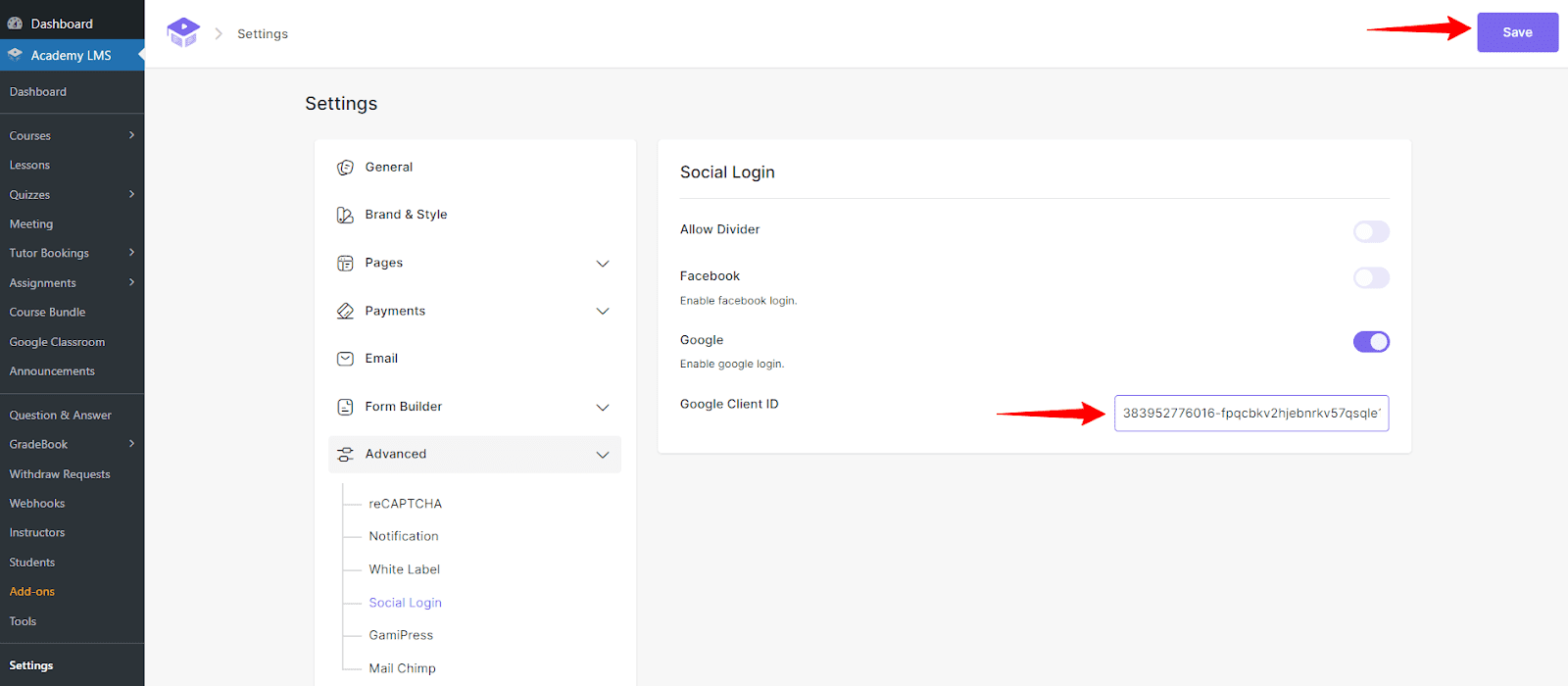Expand the Courses sidebar submenu arrow
1568x686 pixels.
coord(131,135)
